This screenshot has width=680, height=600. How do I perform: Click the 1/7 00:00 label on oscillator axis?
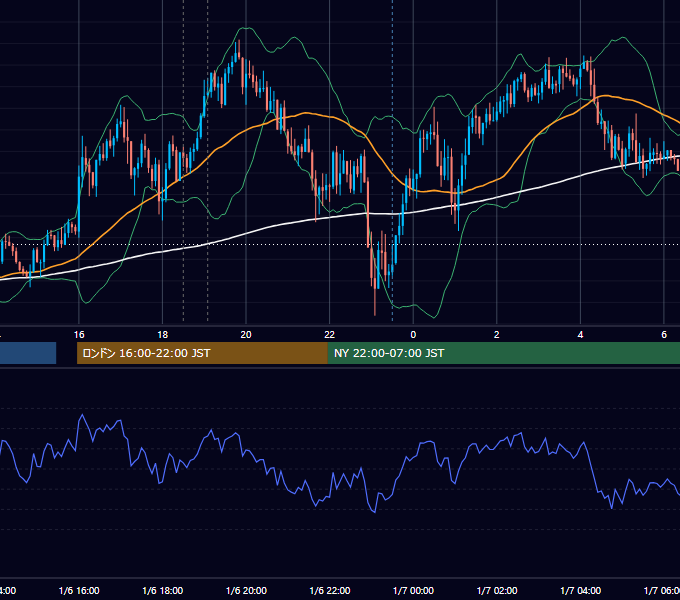click(413, 590)
